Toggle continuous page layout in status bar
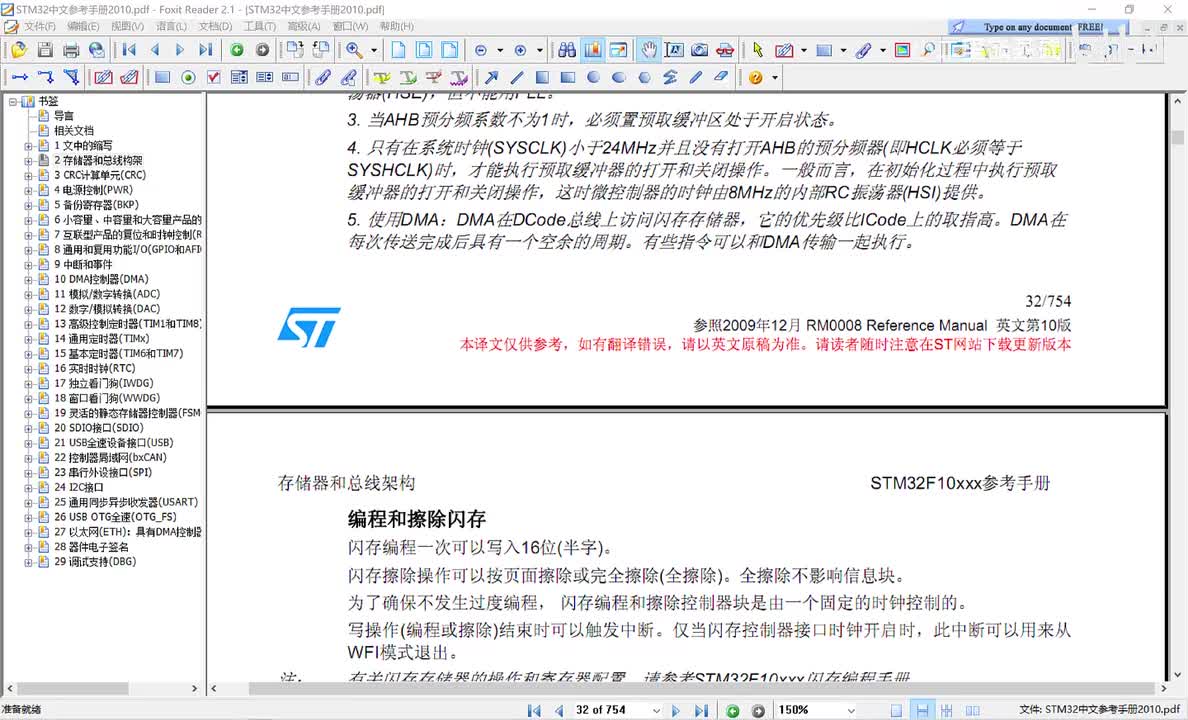 [x=922, y=710]
